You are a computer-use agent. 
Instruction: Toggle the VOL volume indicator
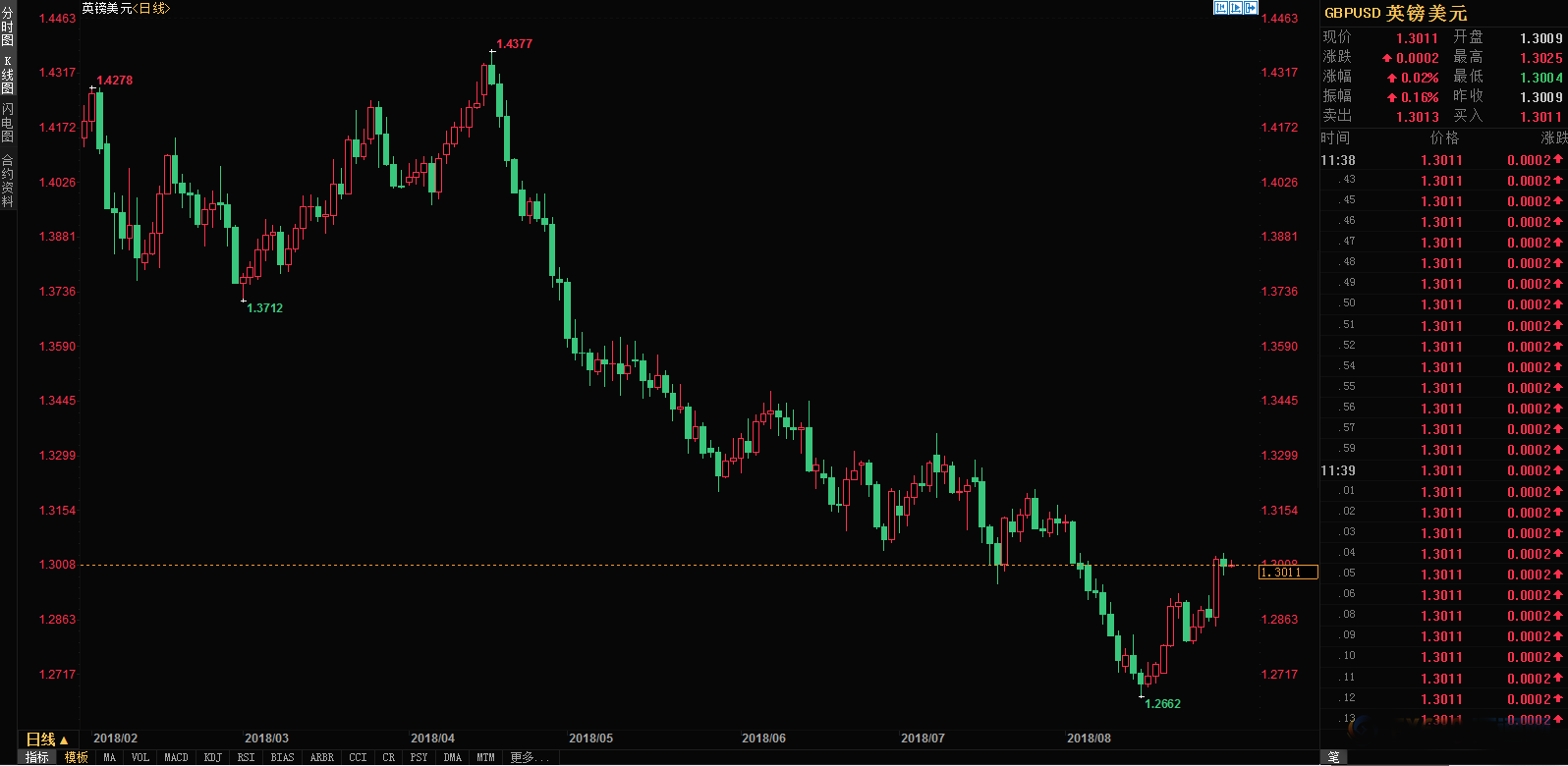click(140, 757)
